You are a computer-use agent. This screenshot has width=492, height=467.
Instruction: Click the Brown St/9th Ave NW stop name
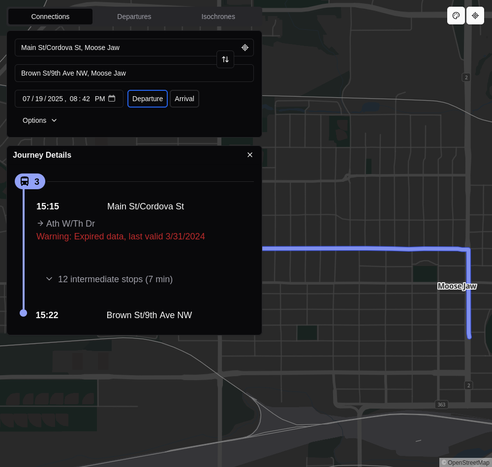click(149, 315)
